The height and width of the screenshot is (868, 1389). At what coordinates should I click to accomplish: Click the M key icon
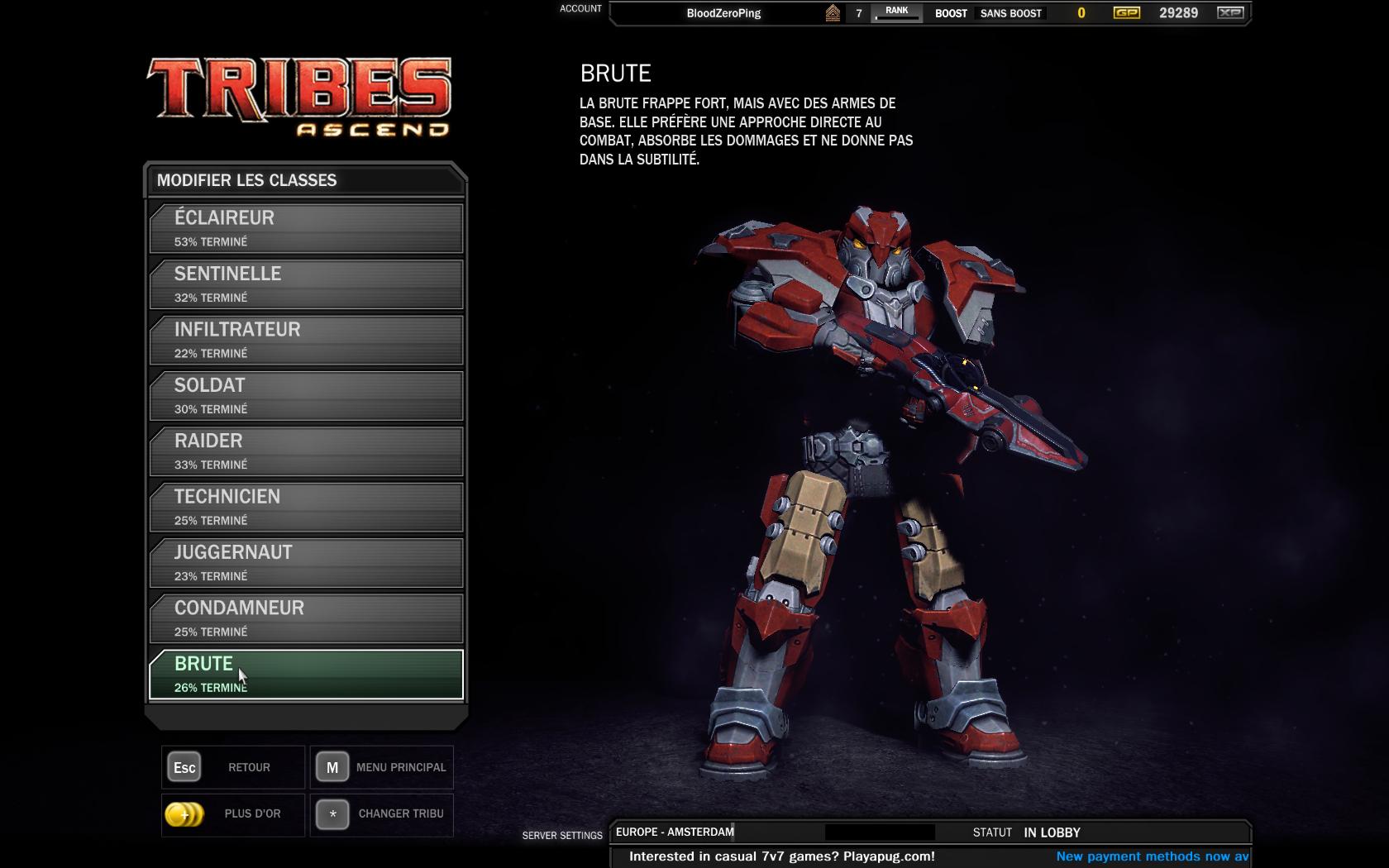coord(332,767)
